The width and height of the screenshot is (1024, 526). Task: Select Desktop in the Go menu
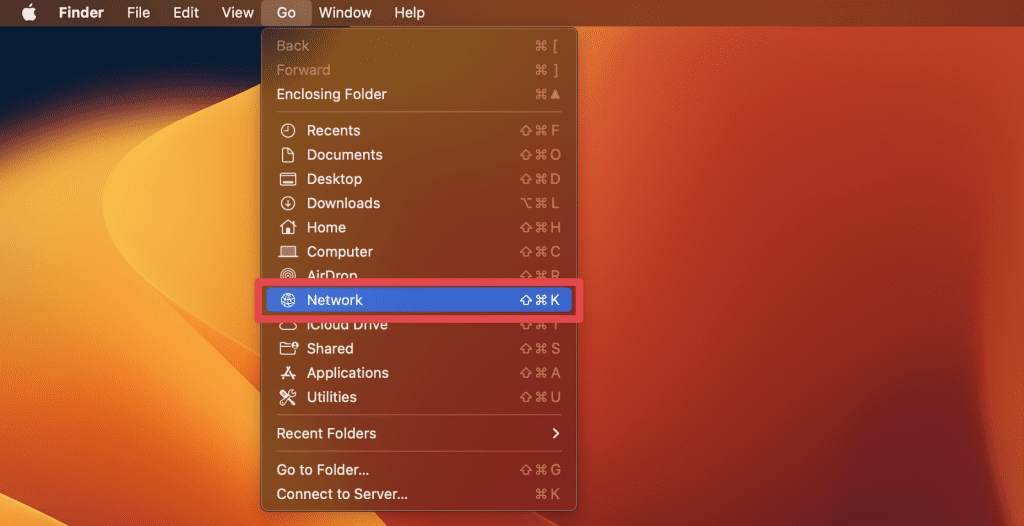(x=419, y=179)
